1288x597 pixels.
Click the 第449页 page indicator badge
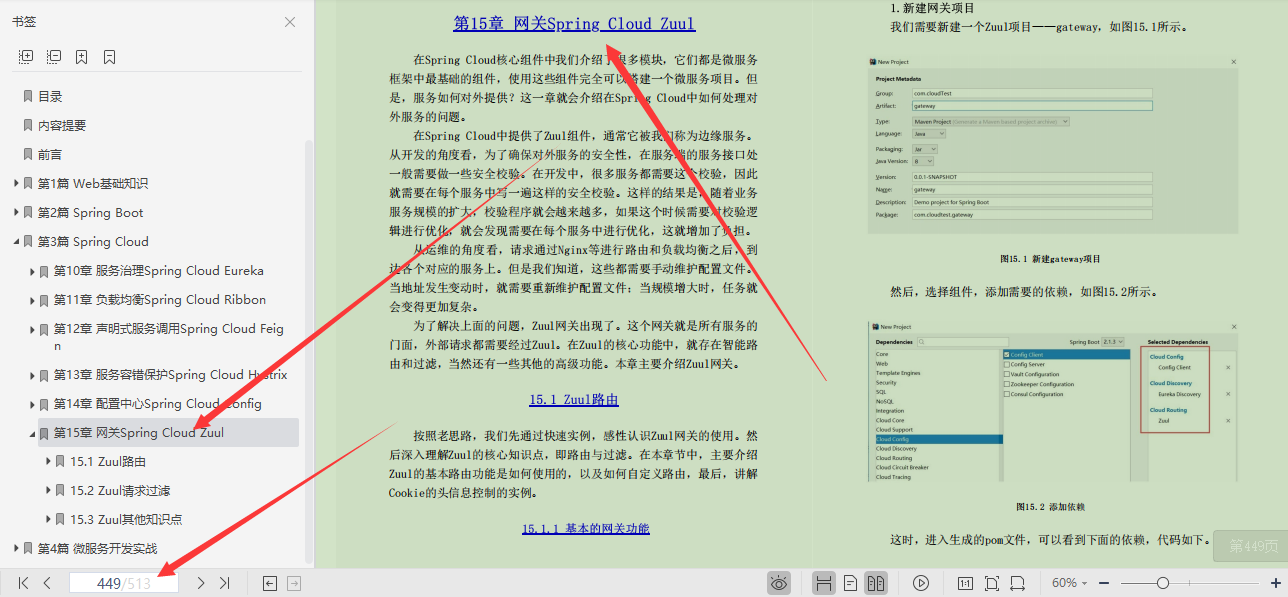coord(1250,546)
